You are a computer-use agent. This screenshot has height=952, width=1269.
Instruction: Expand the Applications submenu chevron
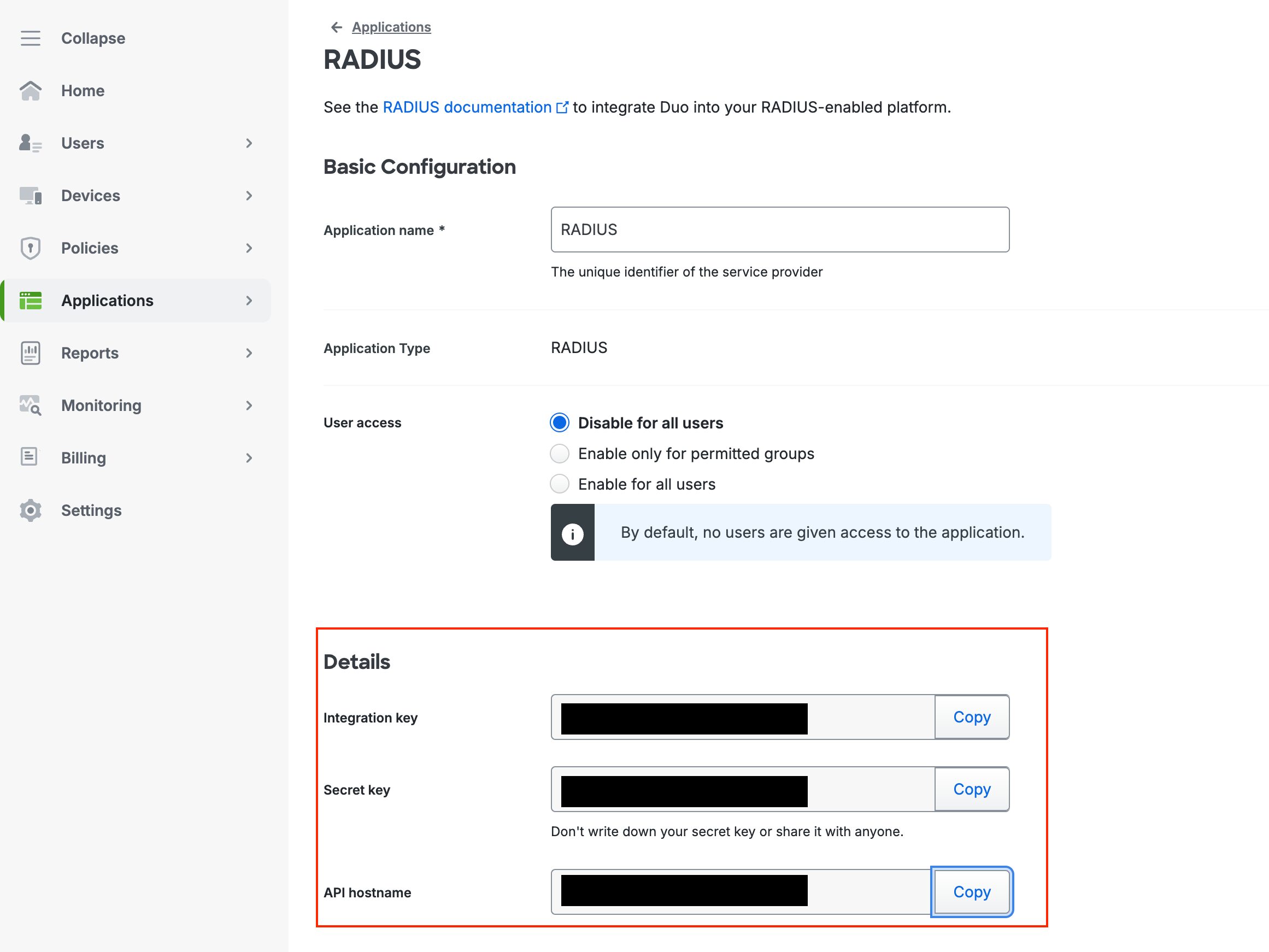coord(249,300)
